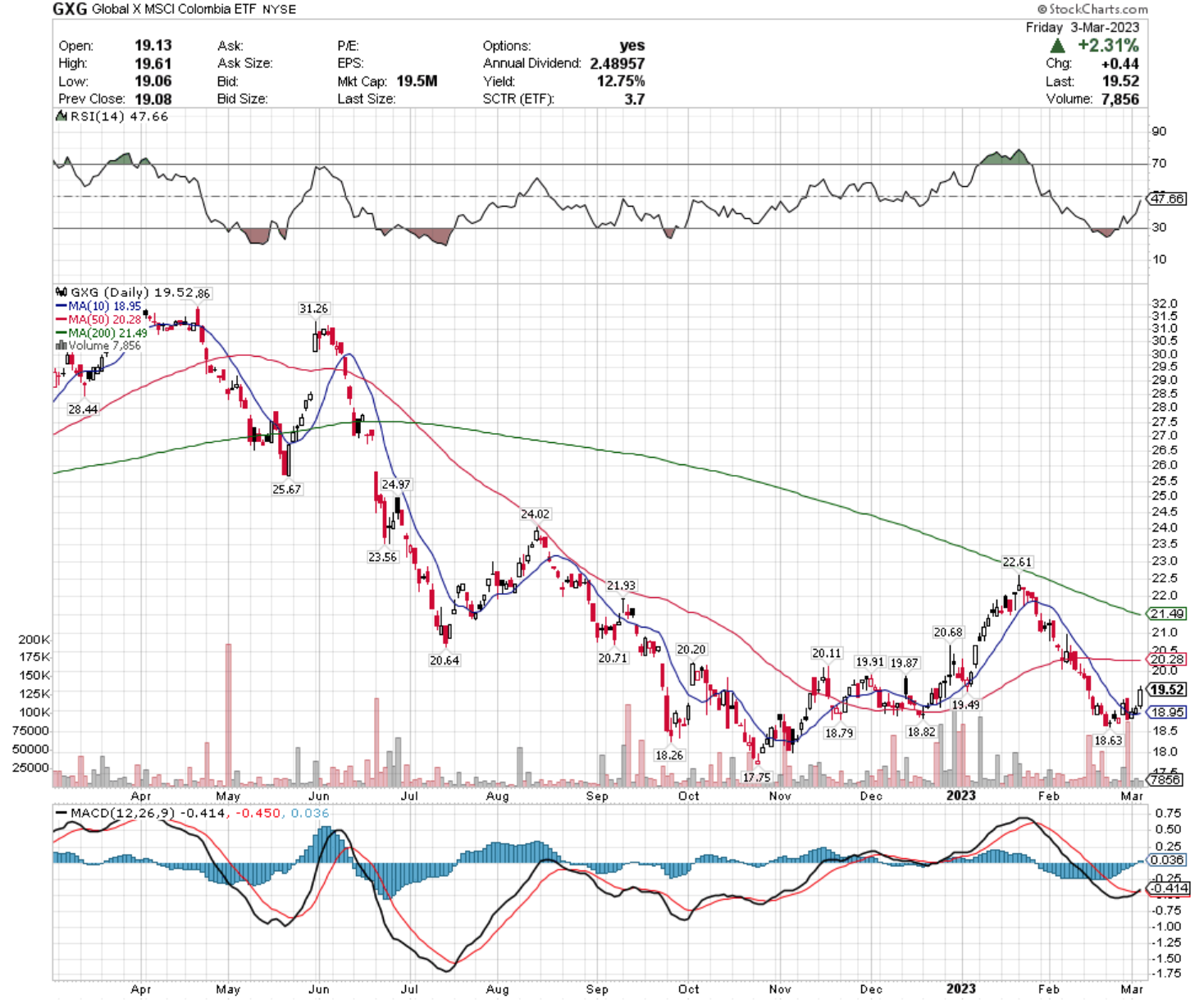Click the 20.68 price label
1204x1004 pixels.
(948, 632)
